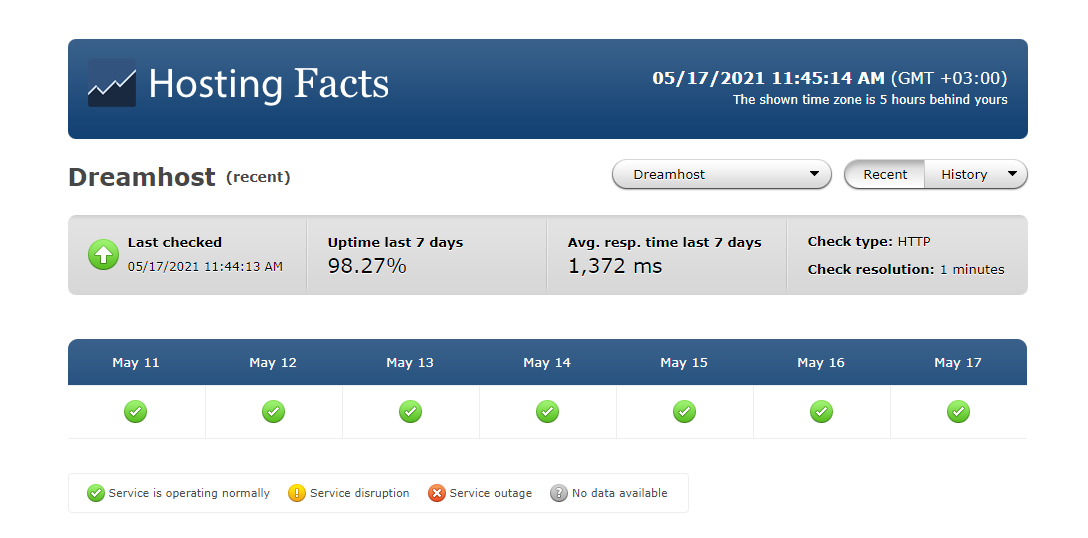Click the May 15 green check status icon
This screenshot has width=1088, height=538.
(x=684, y=412)
